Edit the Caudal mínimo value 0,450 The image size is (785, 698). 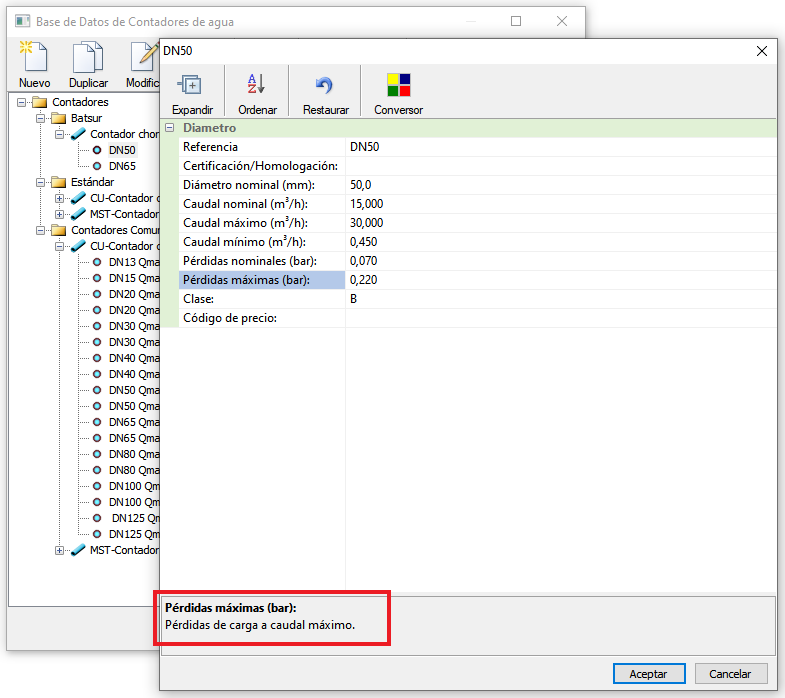click(560, 242)
